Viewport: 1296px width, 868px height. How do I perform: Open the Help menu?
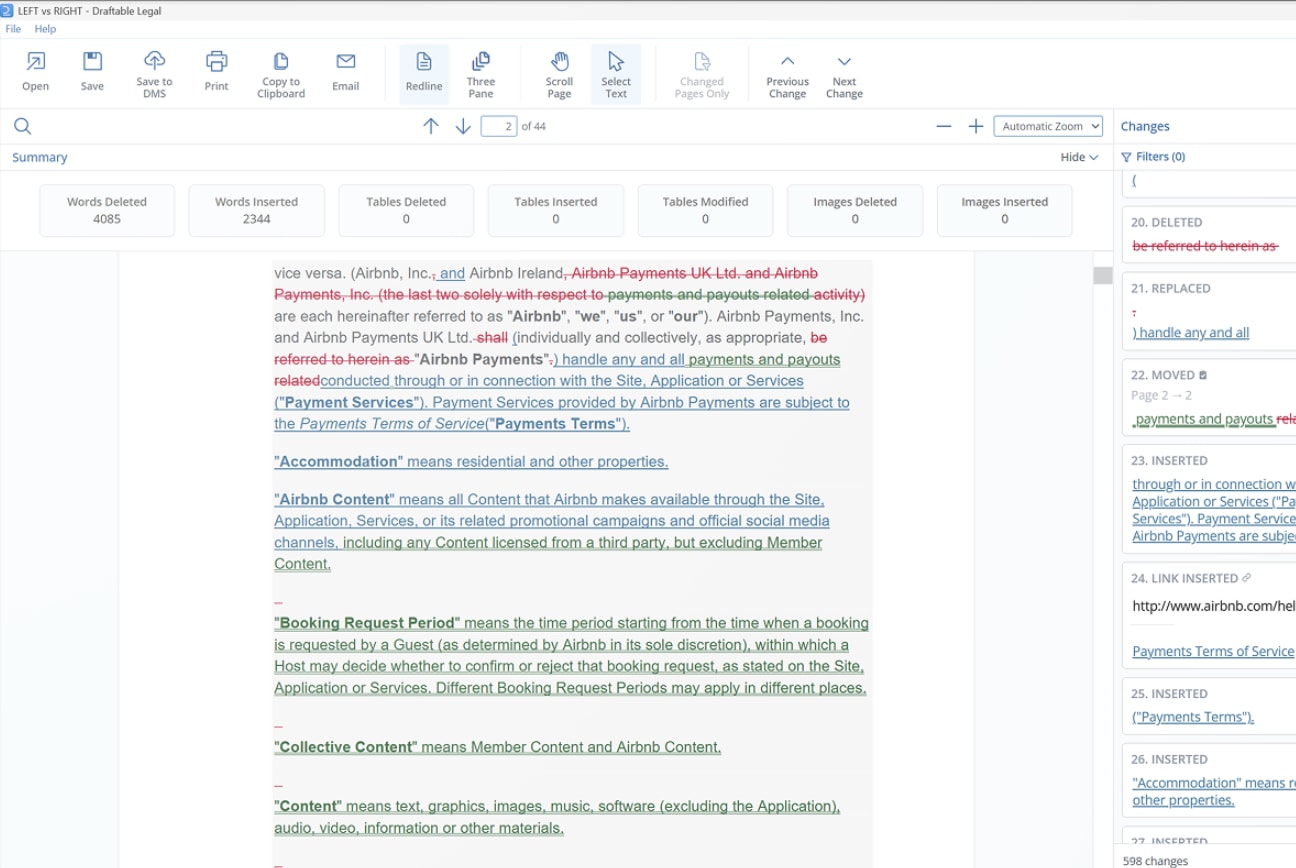point(45,29)
